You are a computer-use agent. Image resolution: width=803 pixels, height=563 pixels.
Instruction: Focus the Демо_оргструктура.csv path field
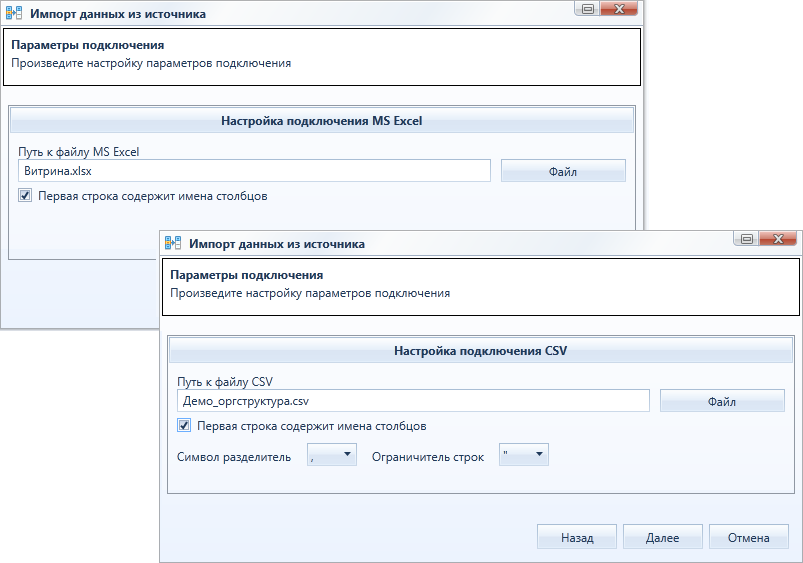(413, 401)
